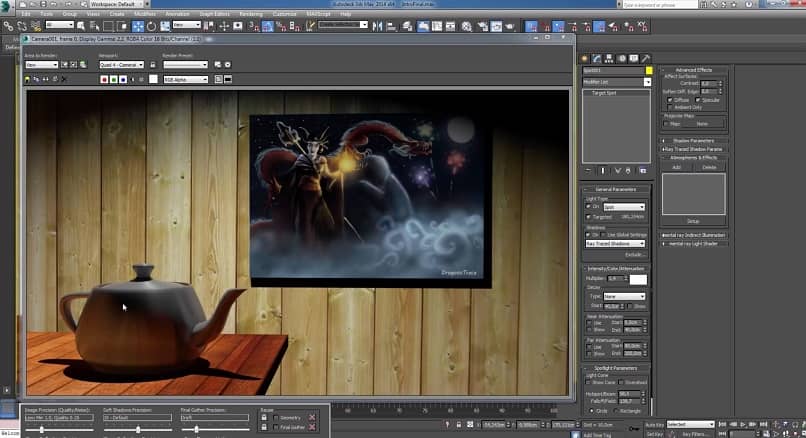Viewport: 806px width, 438px height.
Task: Enable Show Cone checkbox
Action: [589, 382]
